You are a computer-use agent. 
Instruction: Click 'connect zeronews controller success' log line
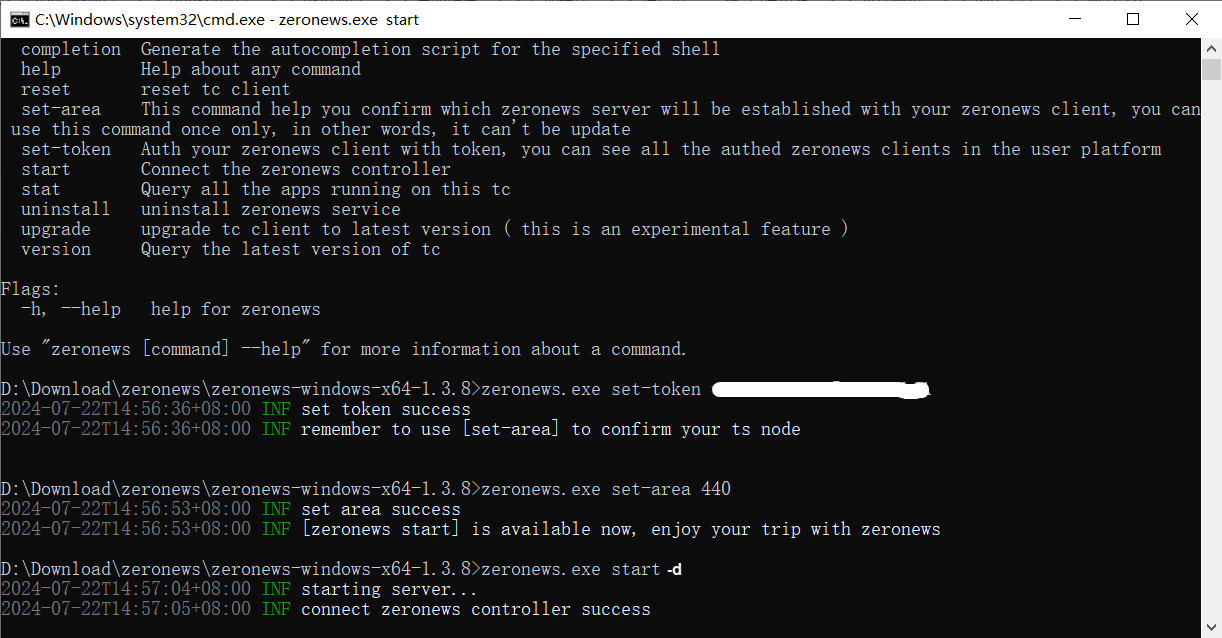coord(475,609)
